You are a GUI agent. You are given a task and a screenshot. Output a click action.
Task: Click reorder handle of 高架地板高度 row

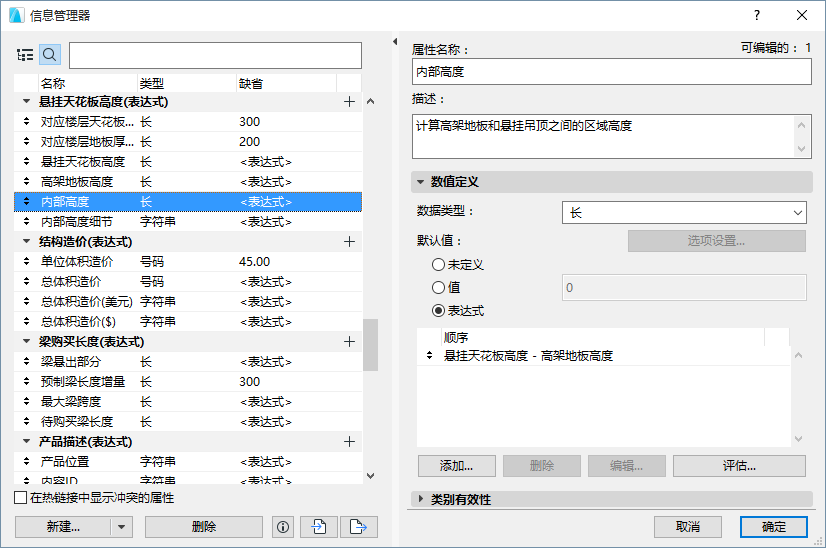click(x=26, y=182)
